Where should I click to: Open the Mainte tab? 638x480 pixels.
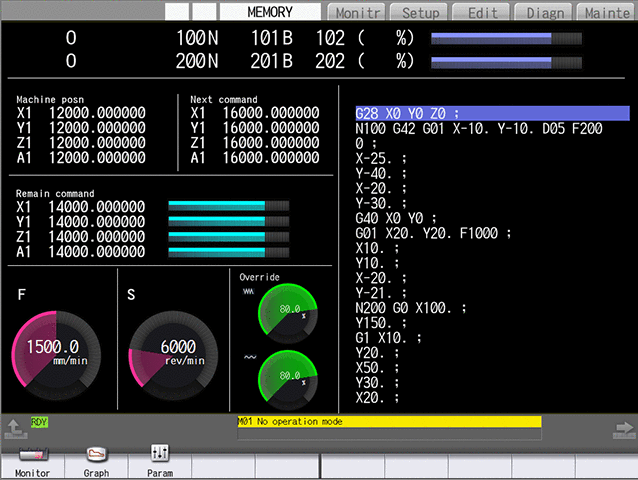coord(605,13)
